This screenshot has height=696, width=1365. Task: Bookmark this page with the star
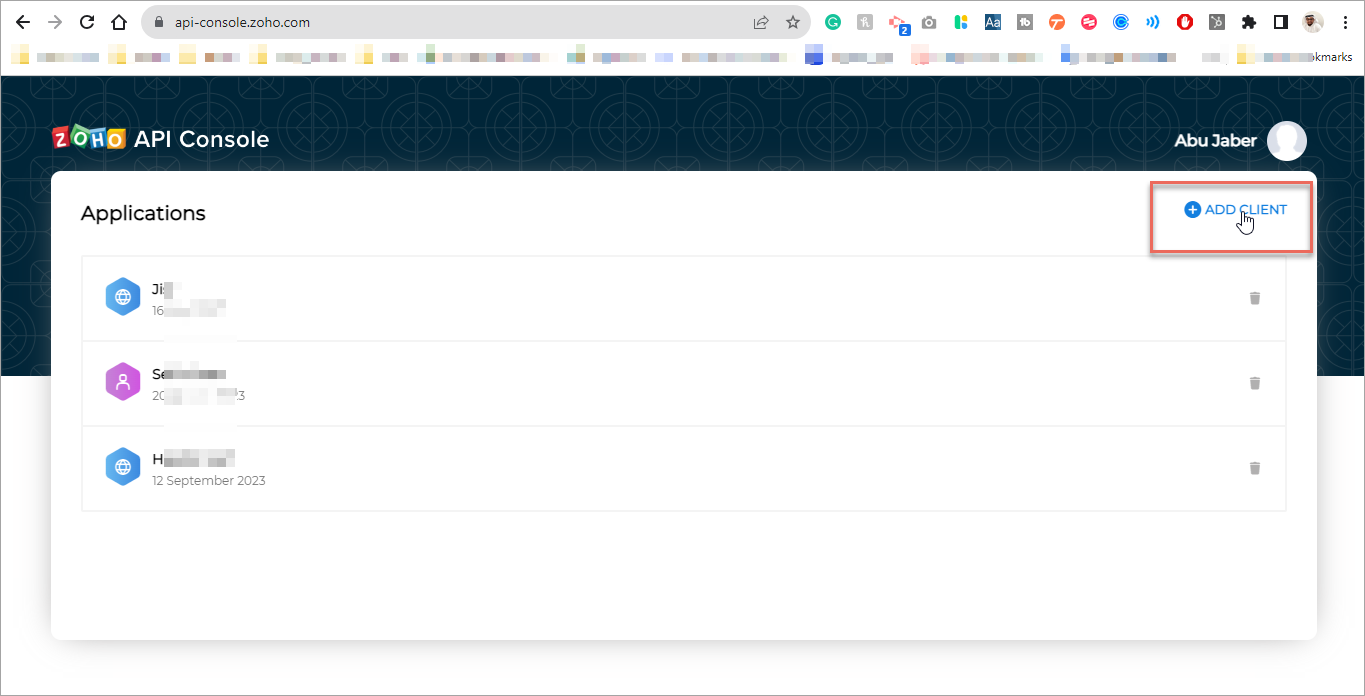(792, 22)
